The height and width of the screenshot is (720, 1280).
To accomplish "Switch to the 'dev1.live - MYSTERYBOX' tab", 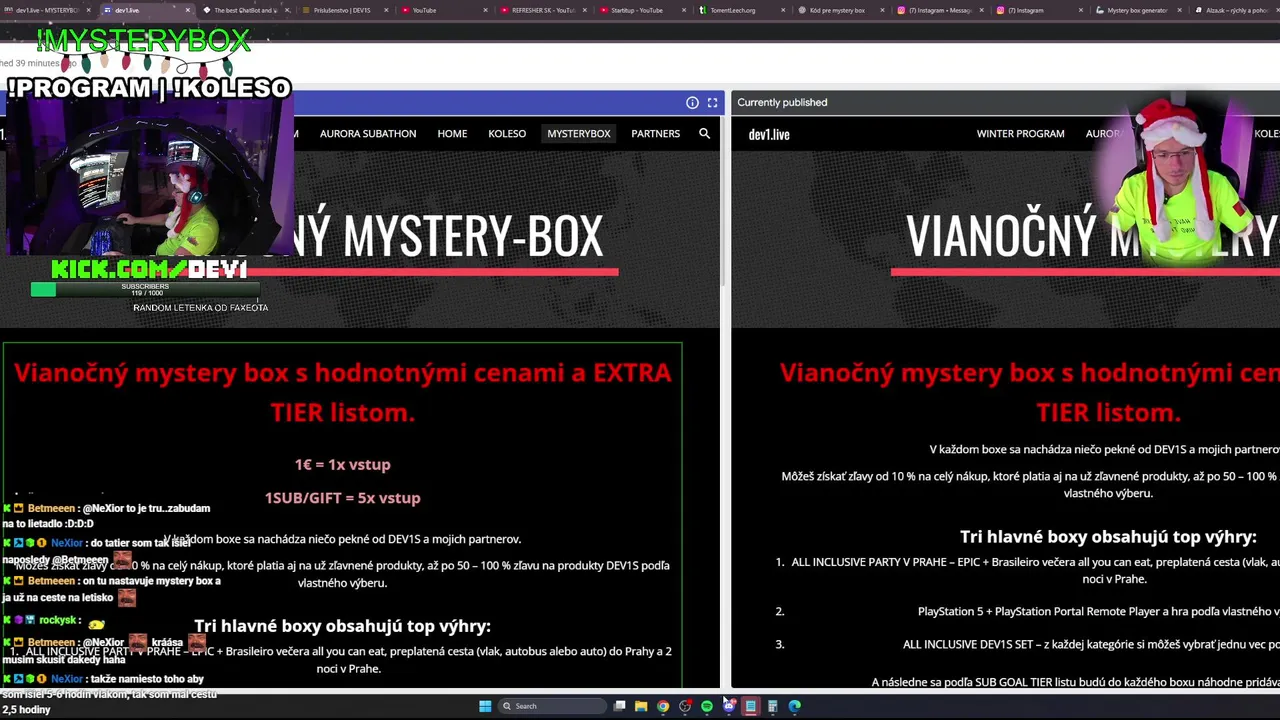I will tap(45, 10).
